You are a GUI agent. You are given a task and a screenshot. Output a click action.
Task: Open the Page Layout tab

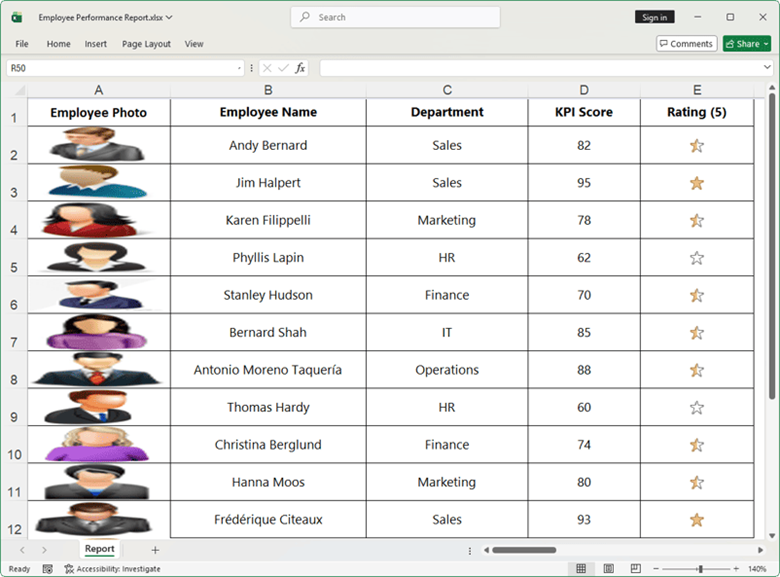146,44
